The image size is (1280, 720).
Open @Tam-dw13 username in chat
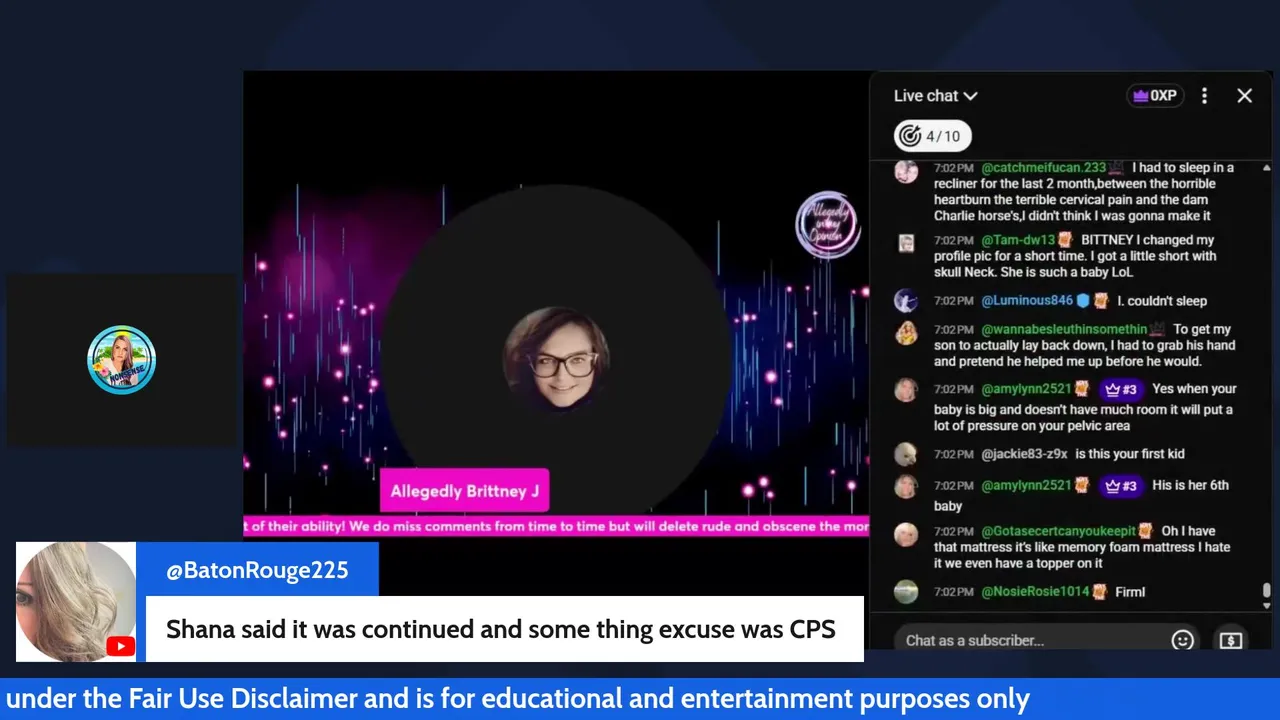(1018, 240)
